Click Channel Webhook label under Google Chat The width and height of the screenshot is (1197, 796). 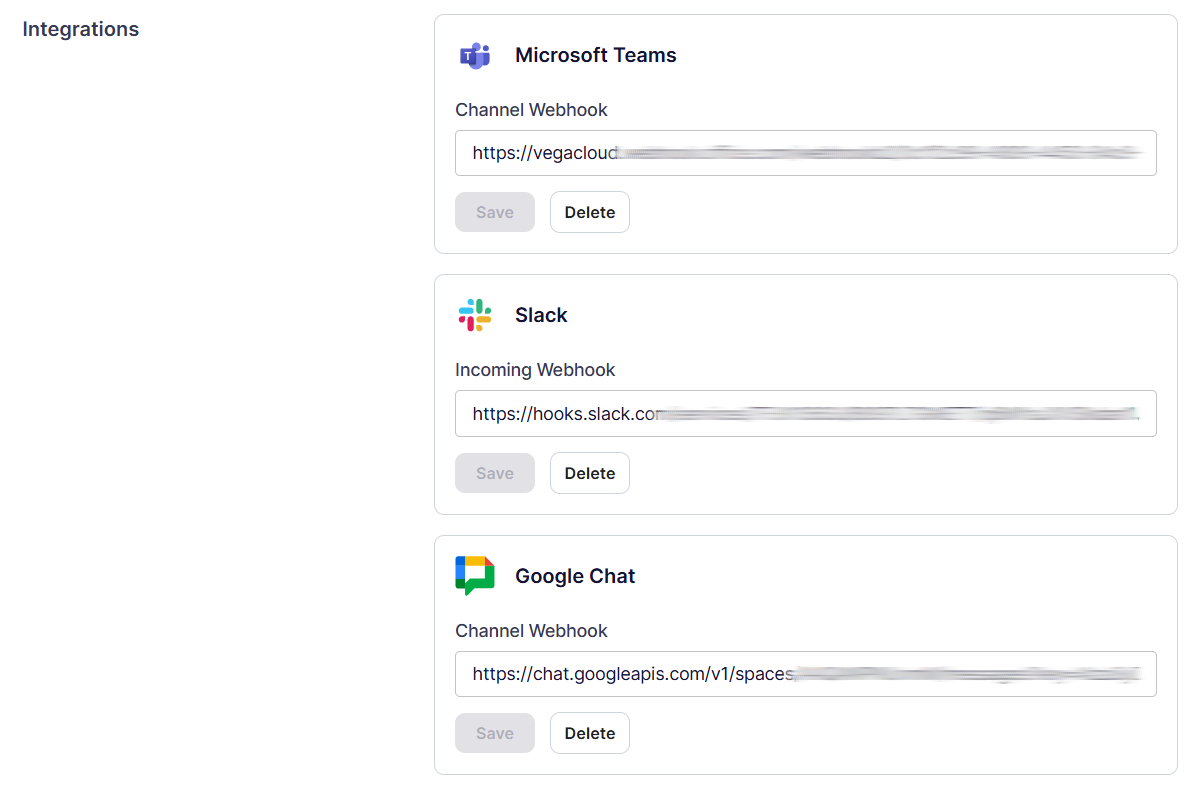click(x=531, y=631)
